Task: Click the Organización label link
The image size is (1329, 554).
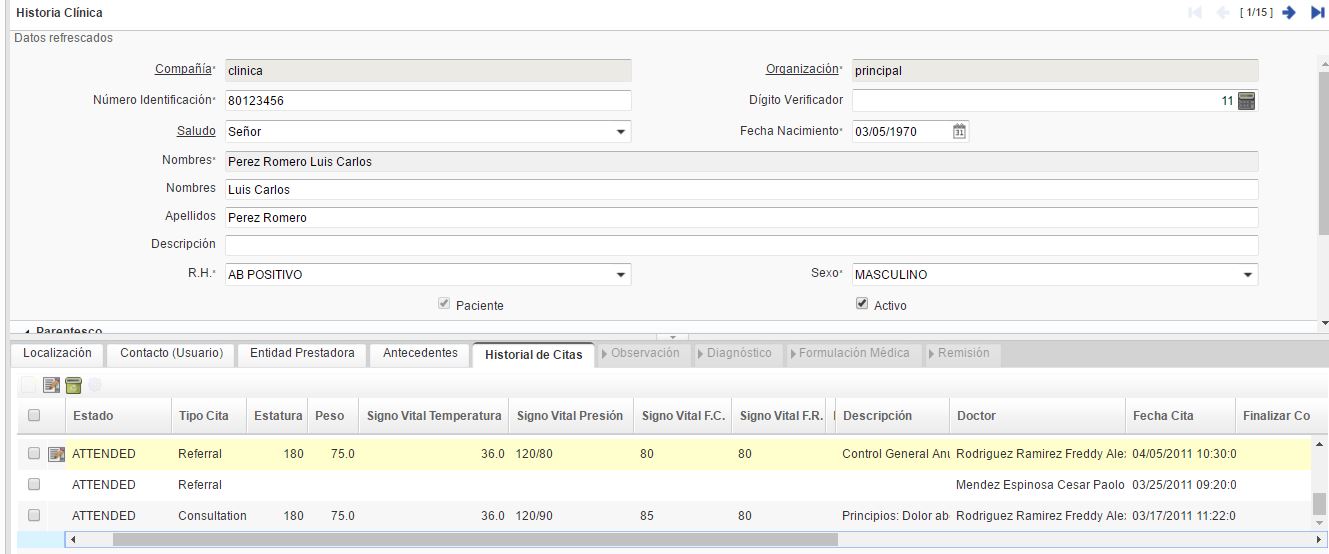Action: click(x=801, y=69)
